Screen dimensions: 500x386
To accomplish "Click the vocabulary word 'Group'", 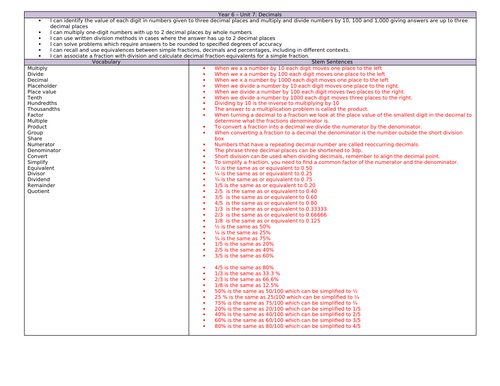I will (x=35, y=133).
